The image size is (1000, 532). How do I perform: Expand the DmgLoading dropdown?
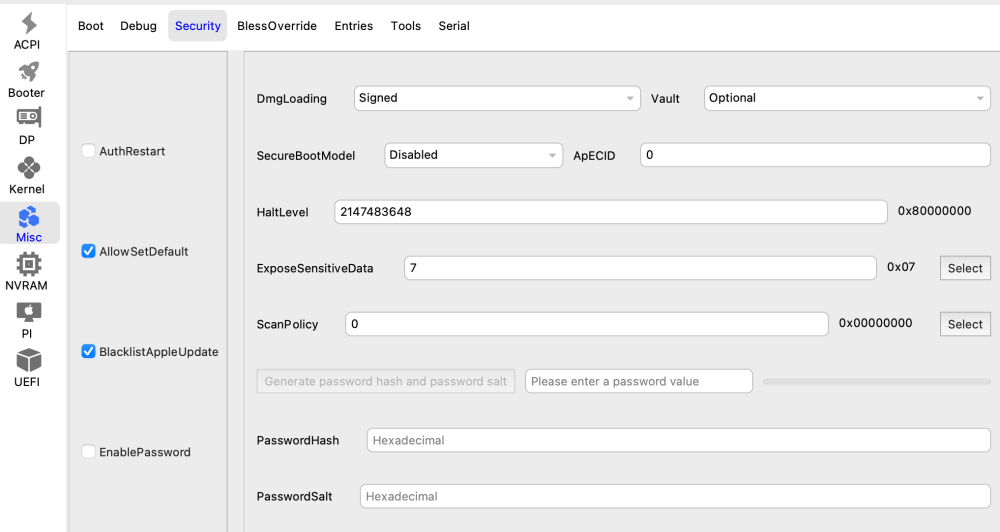tap(497, 98)
